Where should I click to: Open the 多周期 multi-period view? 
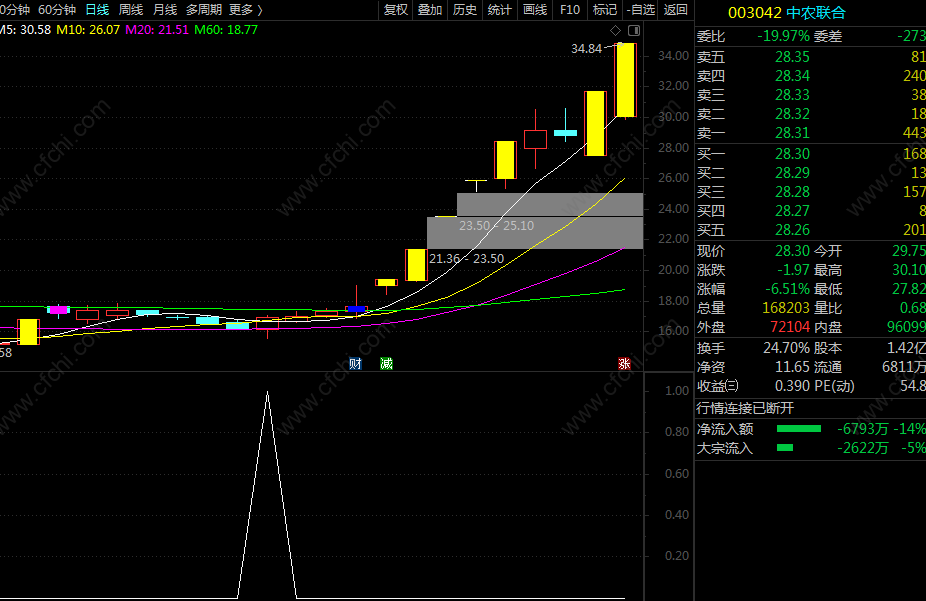coord(204,9)
